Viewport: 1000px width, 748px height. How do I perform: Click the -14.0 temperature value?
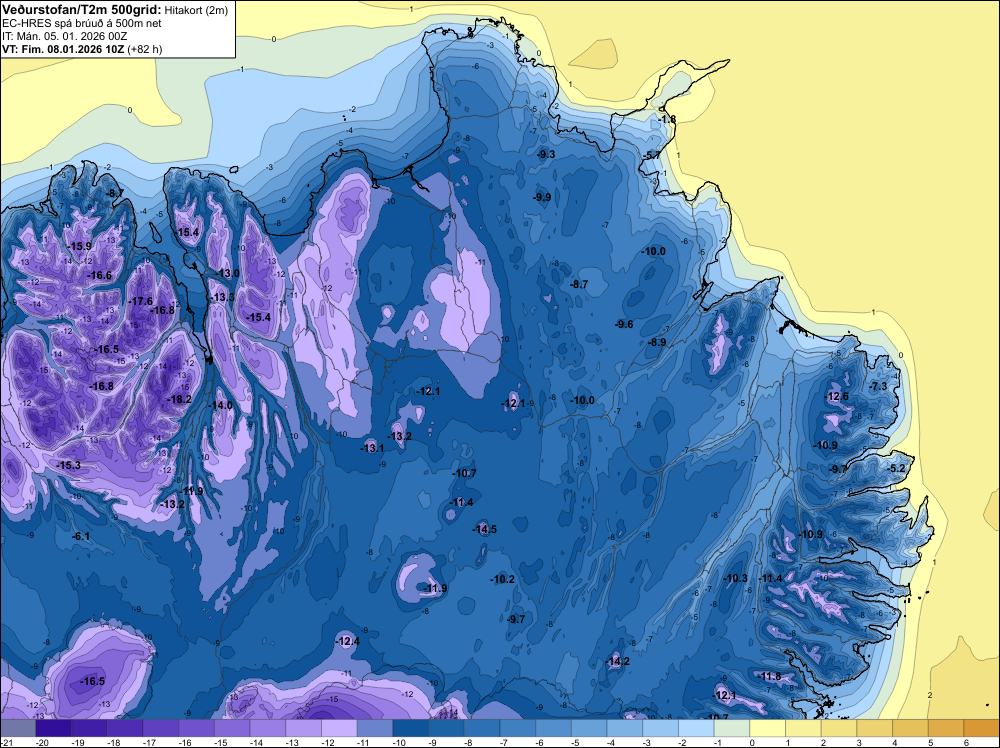[221, 405]
